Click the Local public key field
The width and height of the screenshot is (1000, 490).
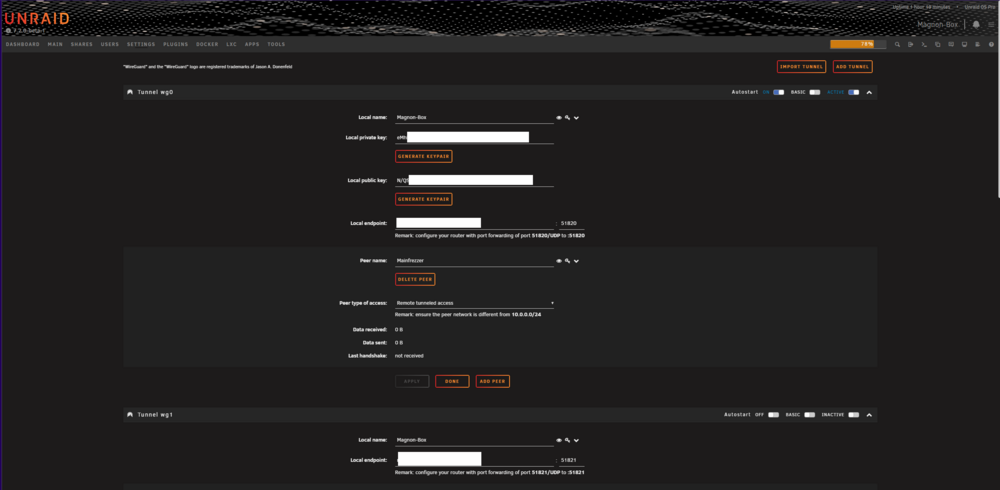[x=474, y=181]
